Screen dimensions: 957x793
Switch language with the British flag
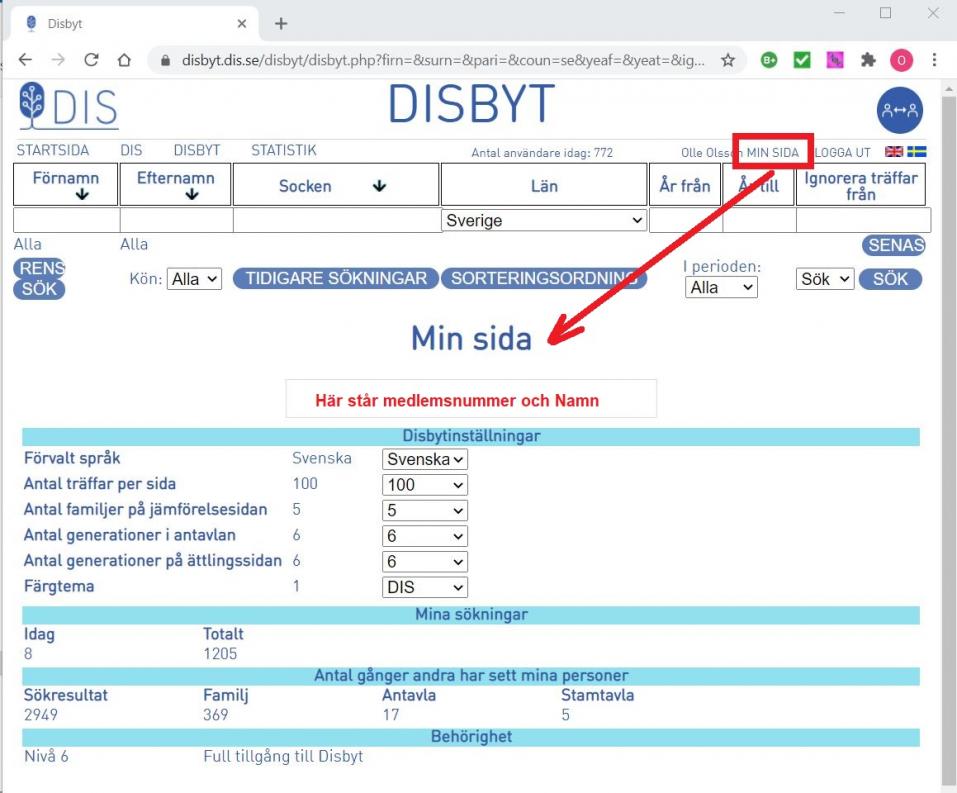pos(894,152)
